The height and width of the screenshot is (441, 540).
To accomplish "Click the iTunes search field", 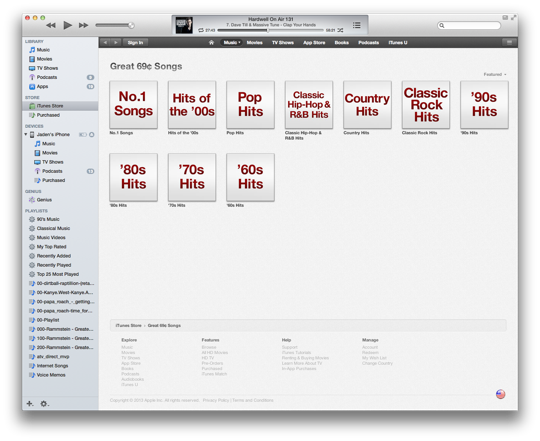I will [x=469, y=25].
